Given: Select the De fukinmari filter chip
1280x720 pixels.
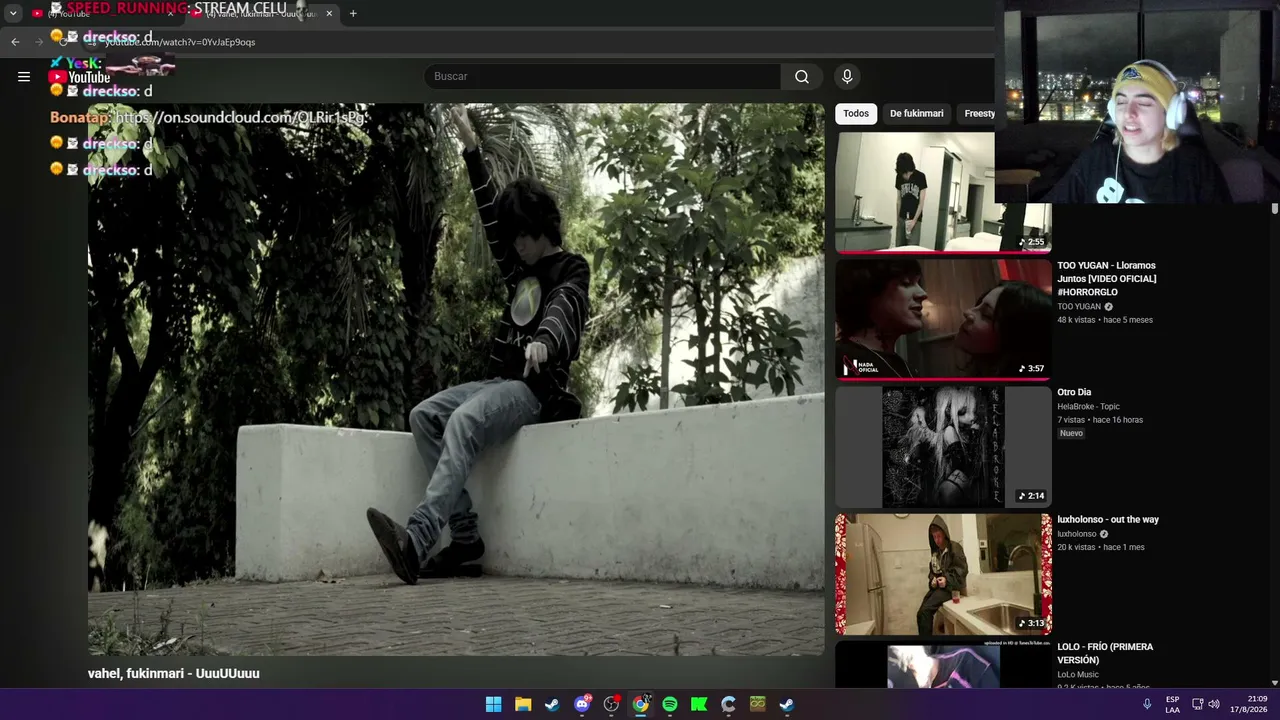Looking at the screenshot, I should (917, 114).
